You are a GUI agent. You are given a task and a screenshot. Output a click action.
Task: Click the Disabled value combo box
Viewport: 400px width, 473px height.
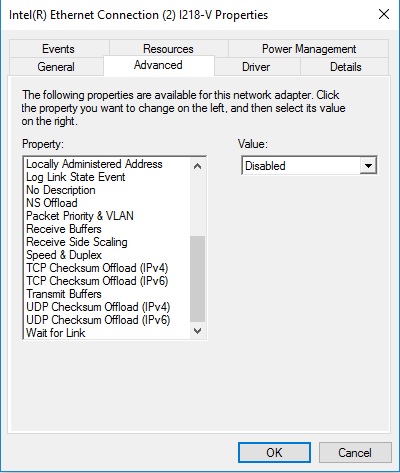pos(309,165)
